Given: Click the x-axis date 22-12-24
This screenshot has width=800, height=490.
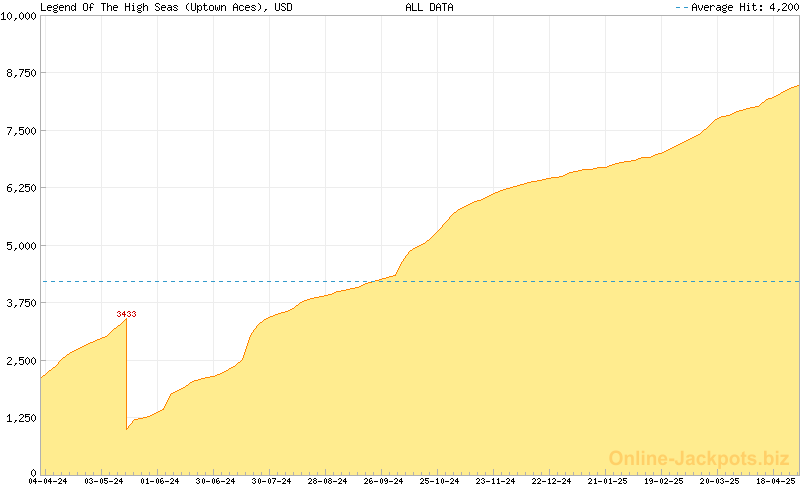Looking at the screenshot, I should pos(552,481).
